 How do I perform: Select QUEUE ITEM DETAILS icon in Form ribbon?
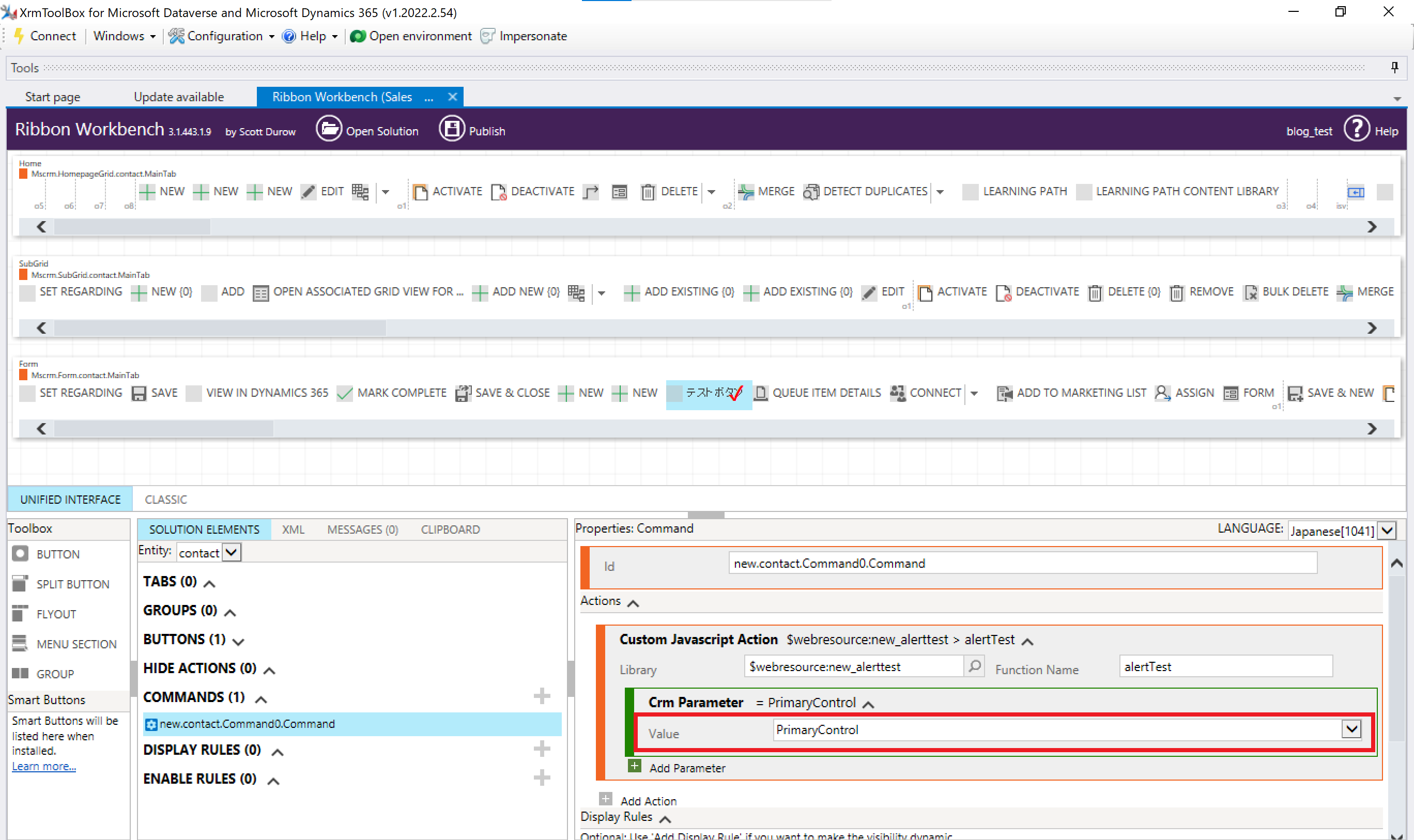point(761,394)
